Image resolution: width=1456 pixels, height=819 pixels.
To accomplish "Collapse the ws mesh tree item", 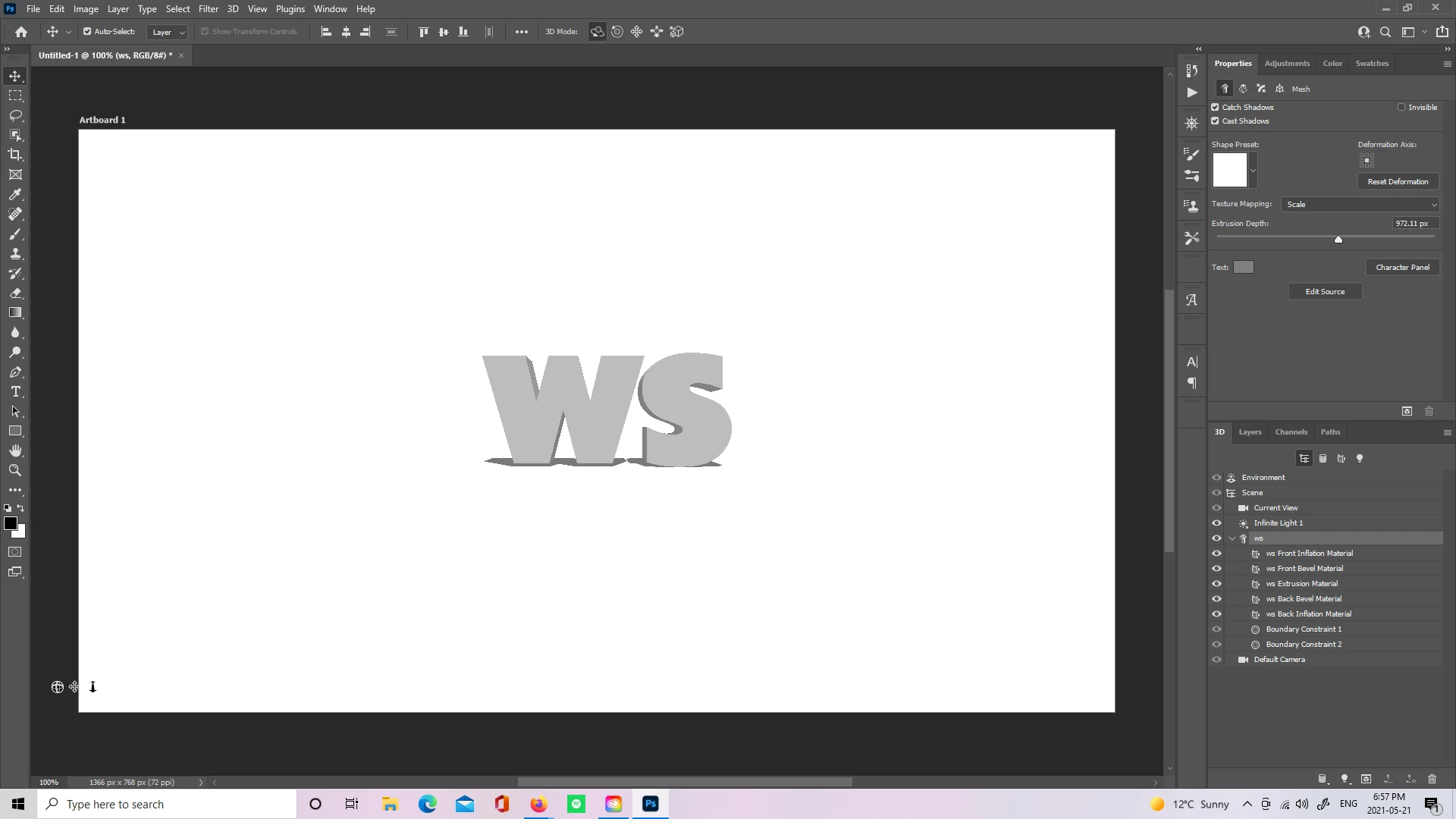I will click(x=1232, y=538).
